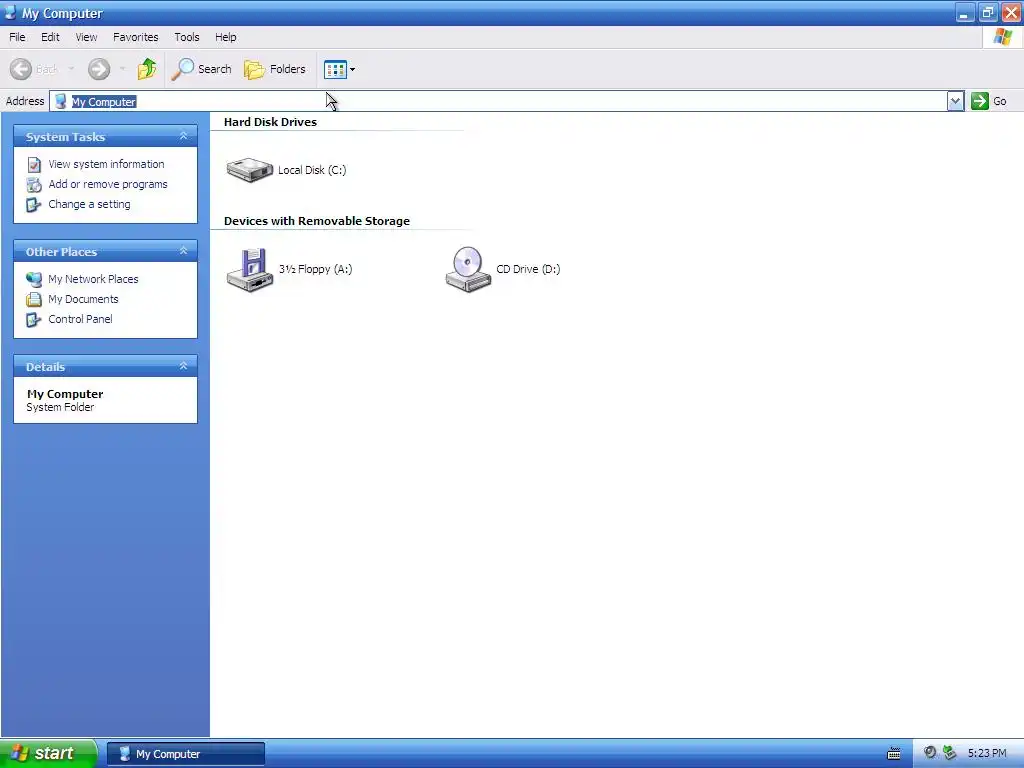Image resolution: width=1024 pixels, height=768 pixels.
Task: Click the Back navigation arrow
Action: tap(21, 69)
